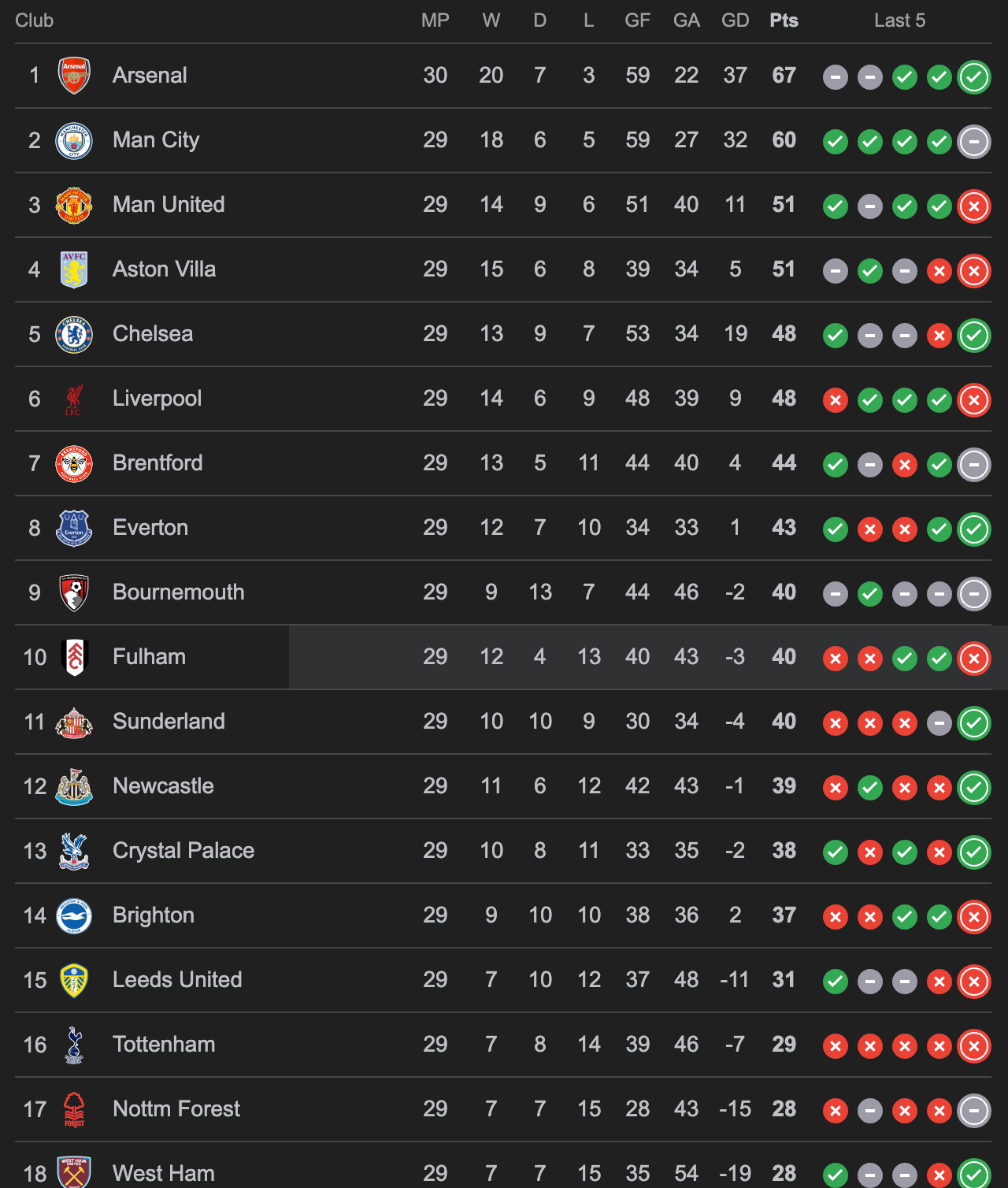Click the Tottenham crest

75,1045
